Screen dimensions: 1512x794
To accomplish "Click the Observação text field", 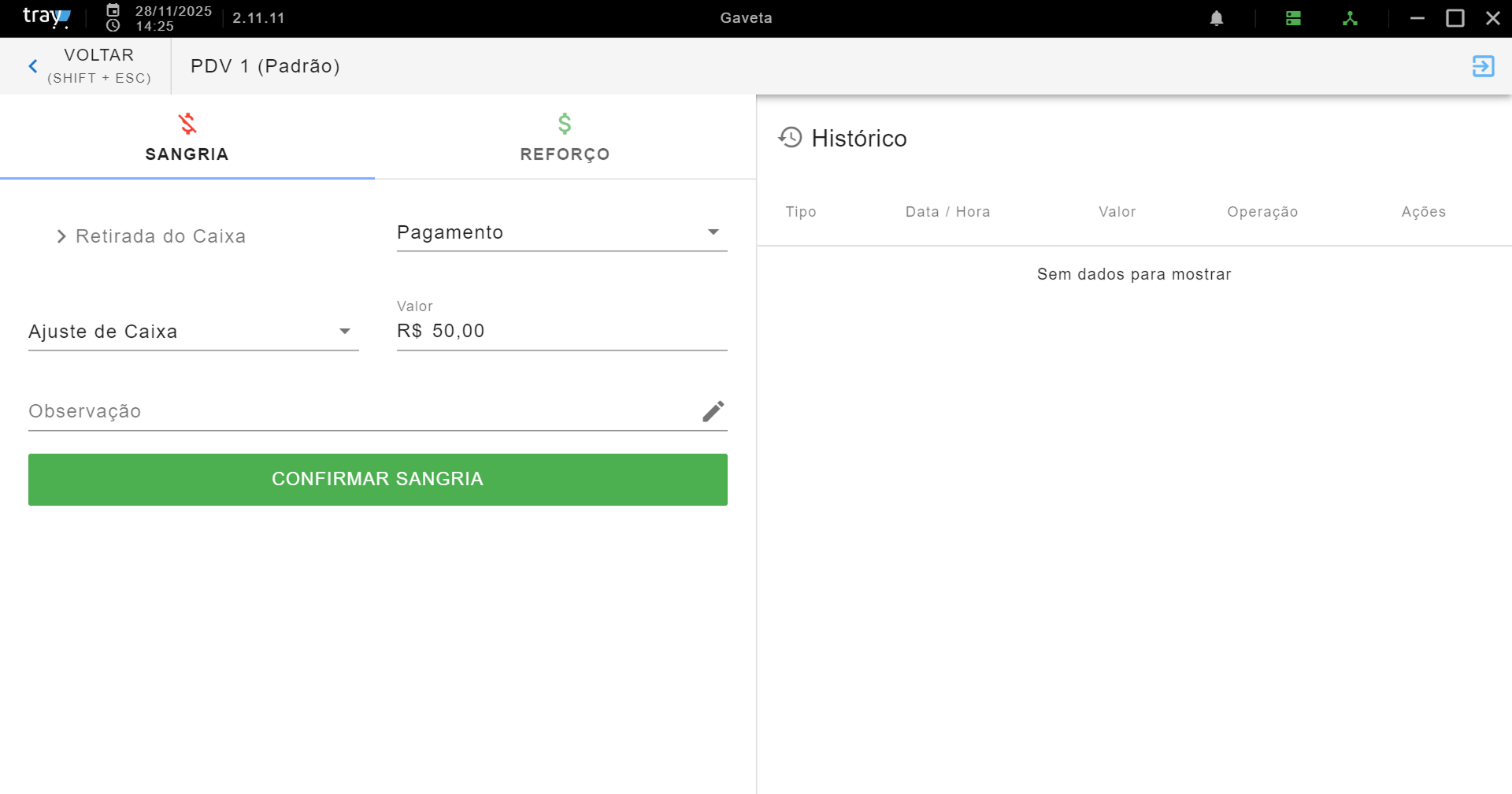I will click(x=362, y=411).
